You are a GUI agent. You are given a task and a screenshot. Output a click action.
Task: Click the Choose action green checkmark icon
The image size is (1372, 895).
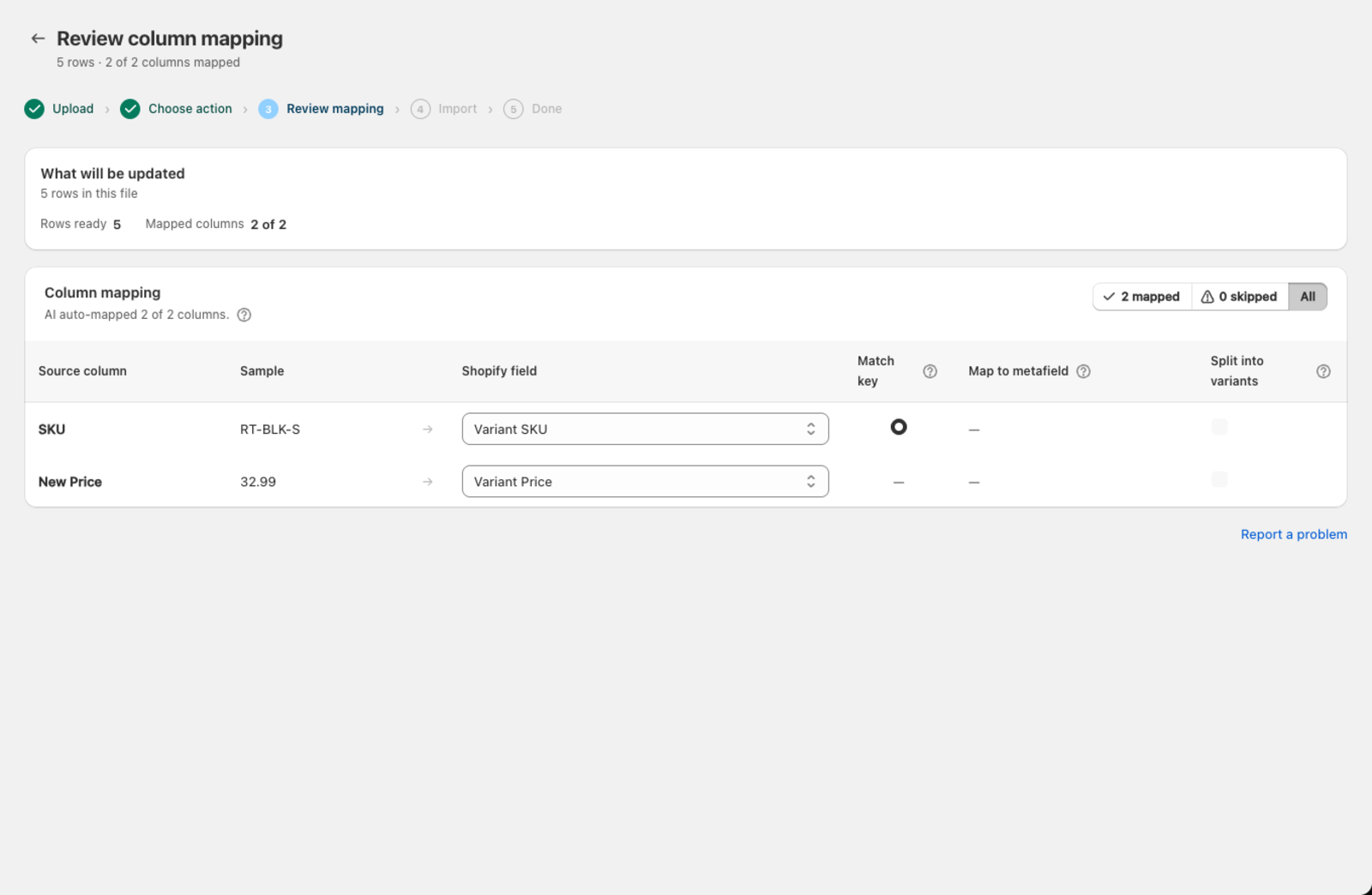(130, 109)
